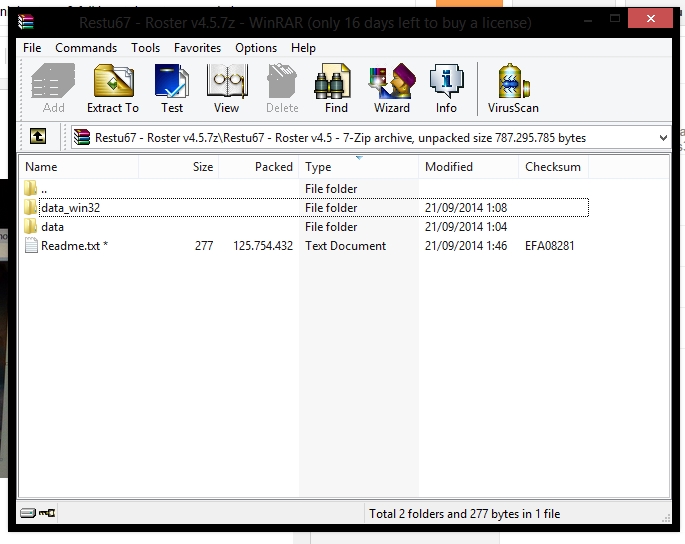The image size is (685, 544).
Task: Select the Readme.txt file icon
Action: click(31, 245)
